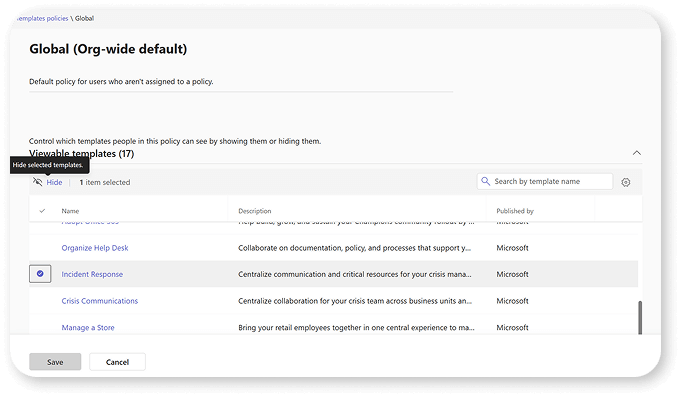
Task: Click the default policy description text
Action: (x=121, y=82)
